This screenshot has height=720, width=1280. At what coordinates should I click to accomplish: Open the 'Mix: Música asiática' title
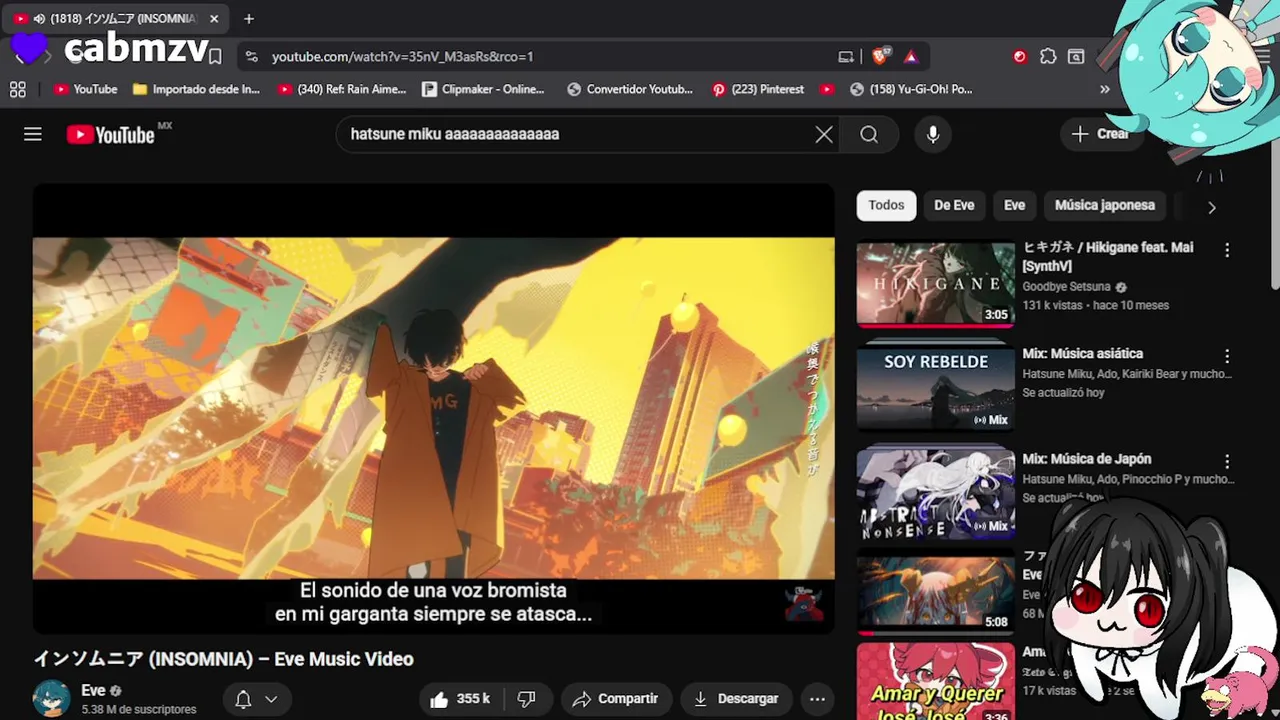pyautogui.click(x=1082, y=354)
